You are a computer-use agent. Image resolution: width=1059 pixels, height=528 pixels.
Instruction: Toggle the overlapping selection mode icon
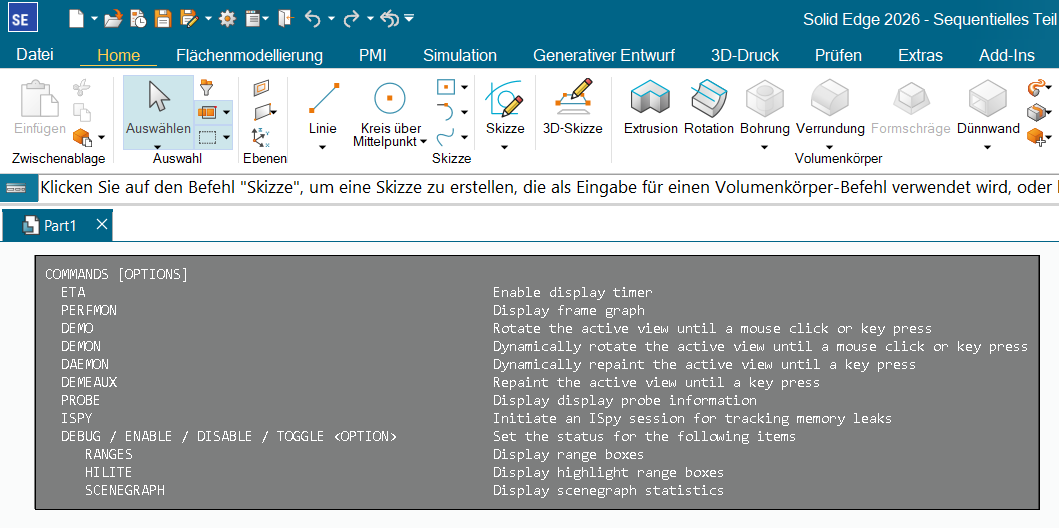[207, 112]
